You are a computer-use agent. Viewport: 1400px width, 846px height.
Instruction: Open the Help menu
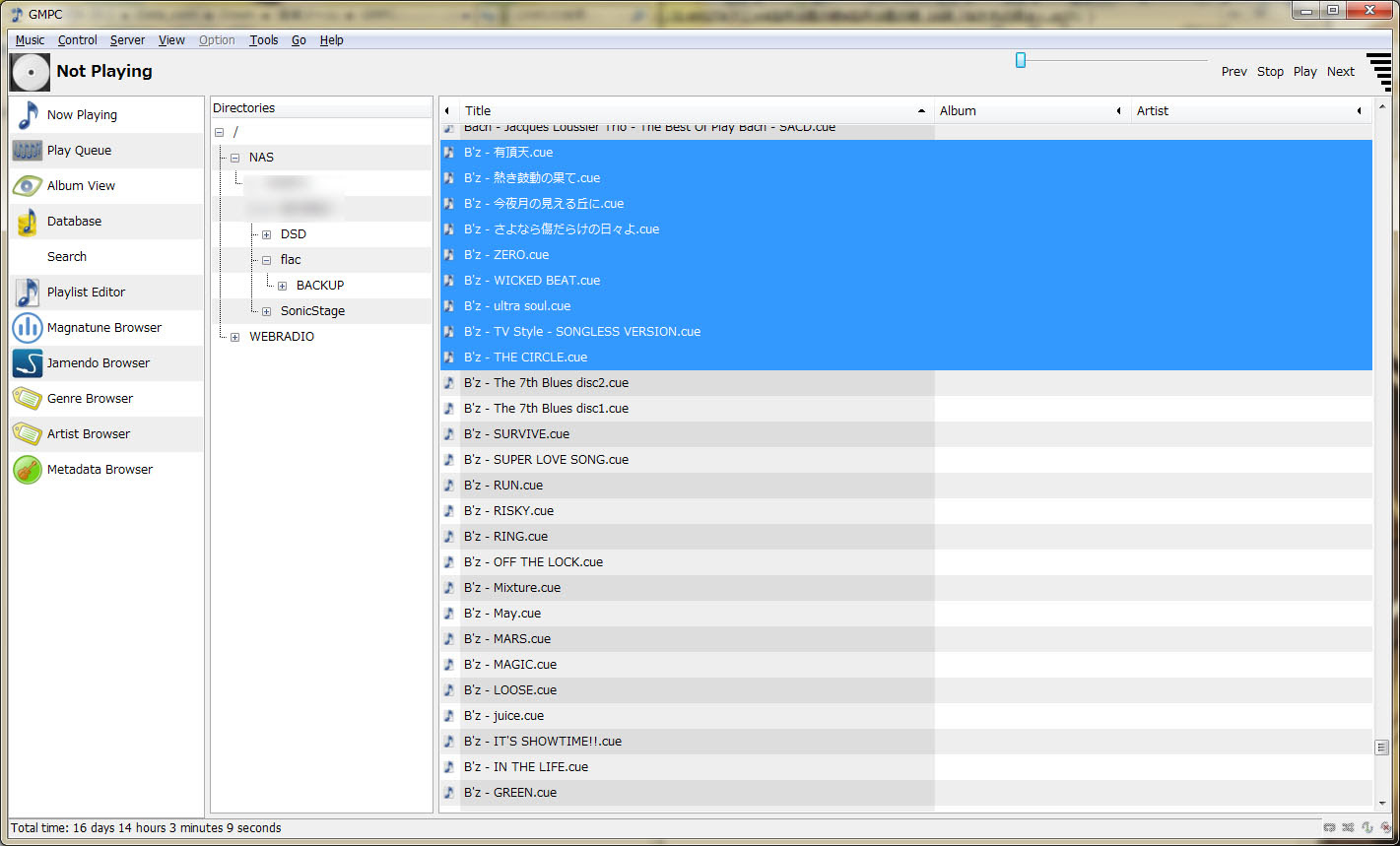331,40
